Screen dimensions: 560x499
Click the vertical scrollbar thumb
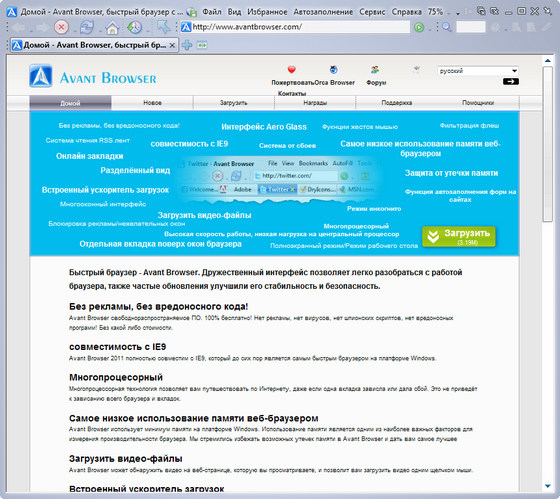pyautogui.click(x=548, y=144)
